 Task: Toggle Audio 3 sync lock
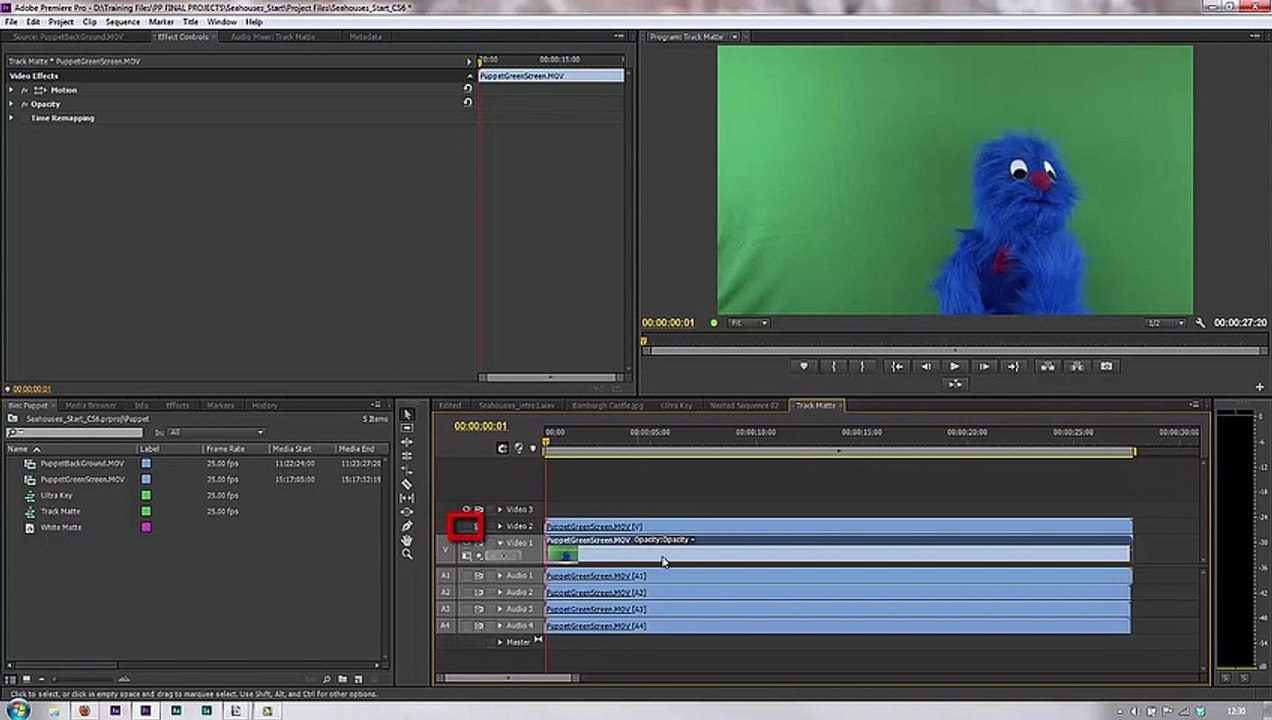[479, 608]
